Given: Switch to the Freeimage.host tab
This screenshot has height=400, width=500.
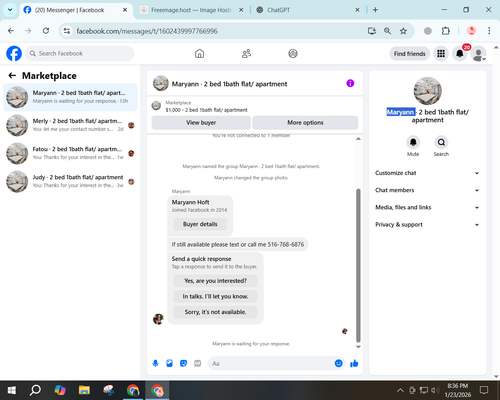Looking at the screenshot, I should pyautogui.click(x=192, y=10).
